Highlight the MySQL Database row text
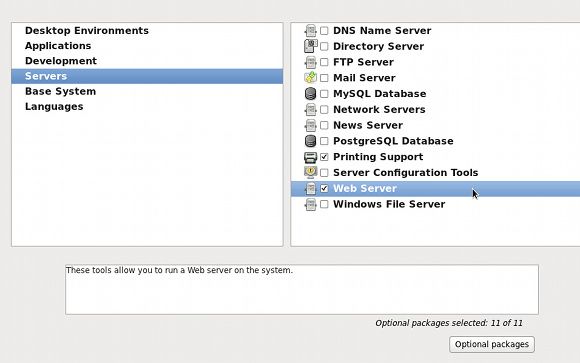This screenshot has width=580, height=363. click(380, 94)
